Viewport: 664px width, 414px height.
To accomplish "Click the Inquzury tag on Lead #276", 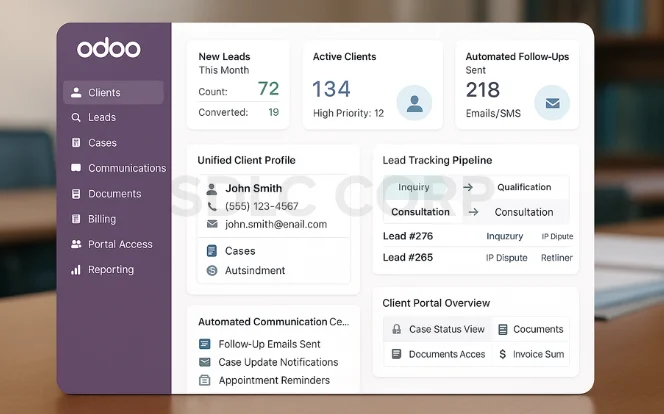I will click(x=504, y=236).
